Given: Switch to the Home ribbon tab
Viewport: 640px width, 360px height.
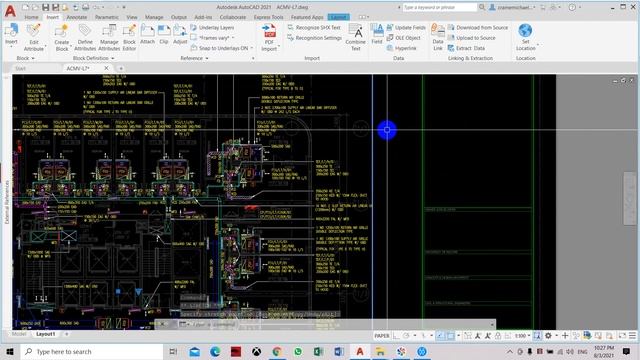Looking at the screenshot, I should (x=31, y=17).
